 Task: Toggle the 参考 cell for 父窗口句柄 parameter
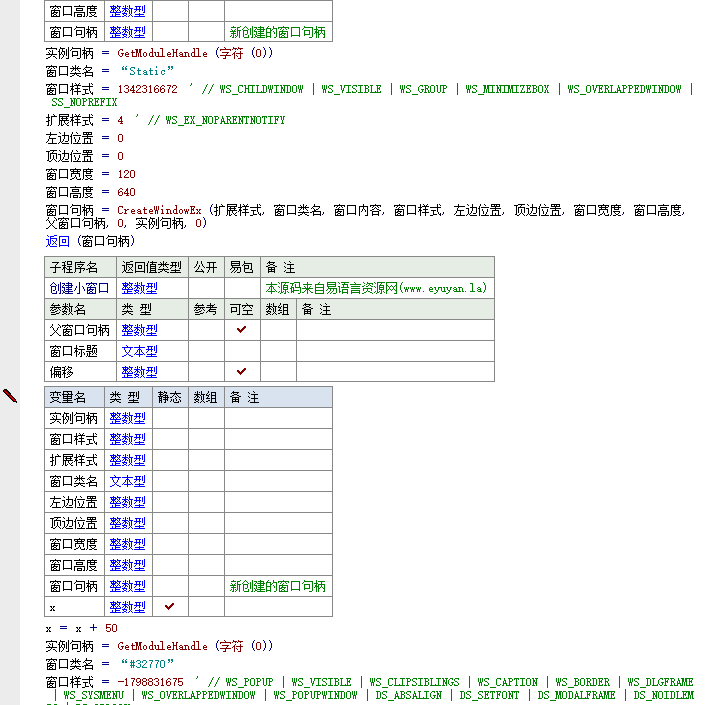pos(206,330)
